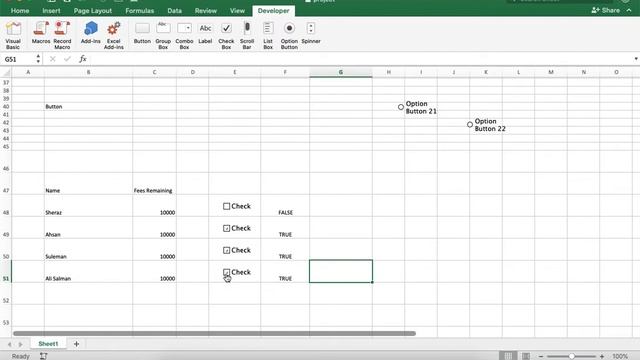This screenshot has width=640, height=360.
Task: Insert a Group Box control
Action: [163, 35]
